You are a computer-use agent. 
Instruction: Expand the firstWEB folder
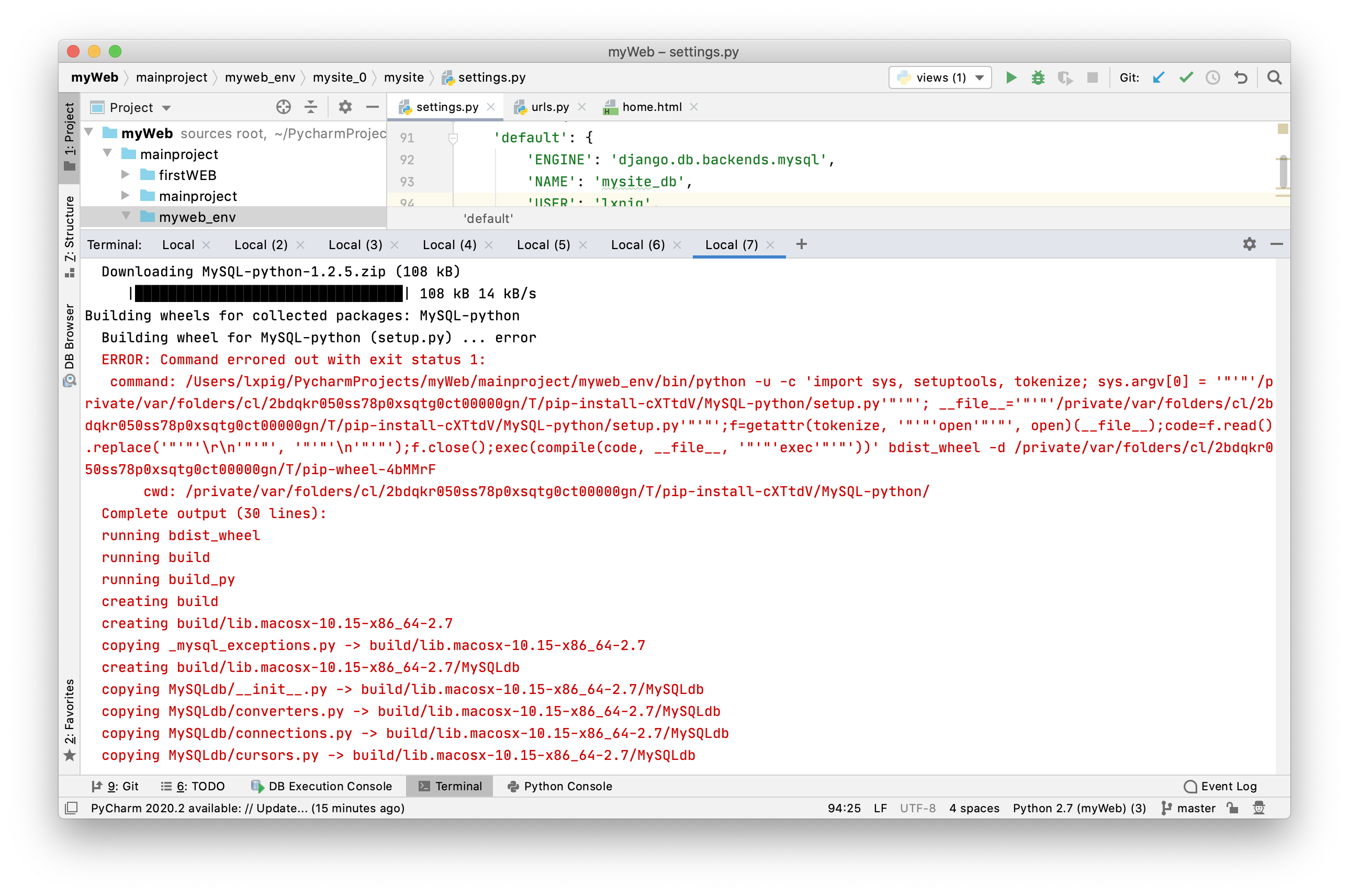click(x=126, y=174)
